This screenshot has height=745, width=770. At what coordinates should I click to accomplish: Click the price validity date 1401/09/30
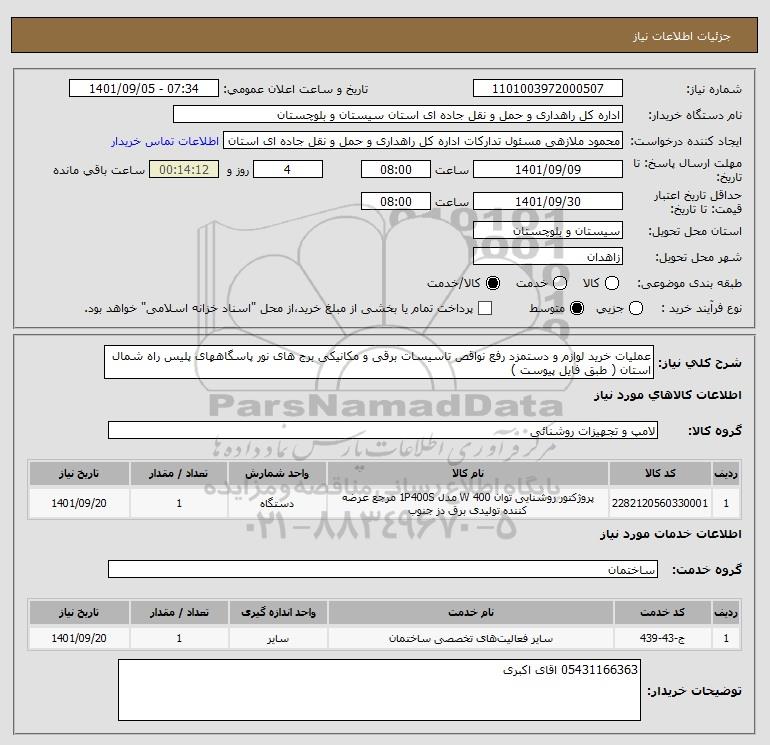pos(548,201)
